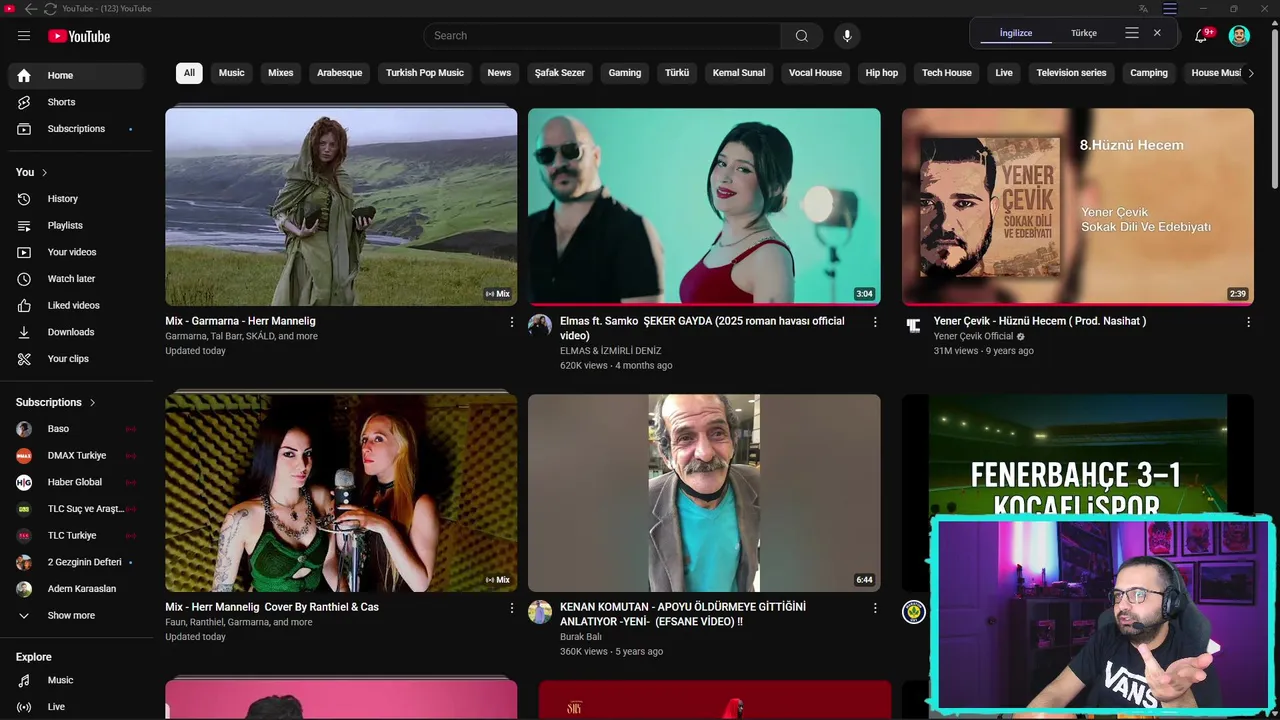Open the Adem Karaaslan subscription

76,589
